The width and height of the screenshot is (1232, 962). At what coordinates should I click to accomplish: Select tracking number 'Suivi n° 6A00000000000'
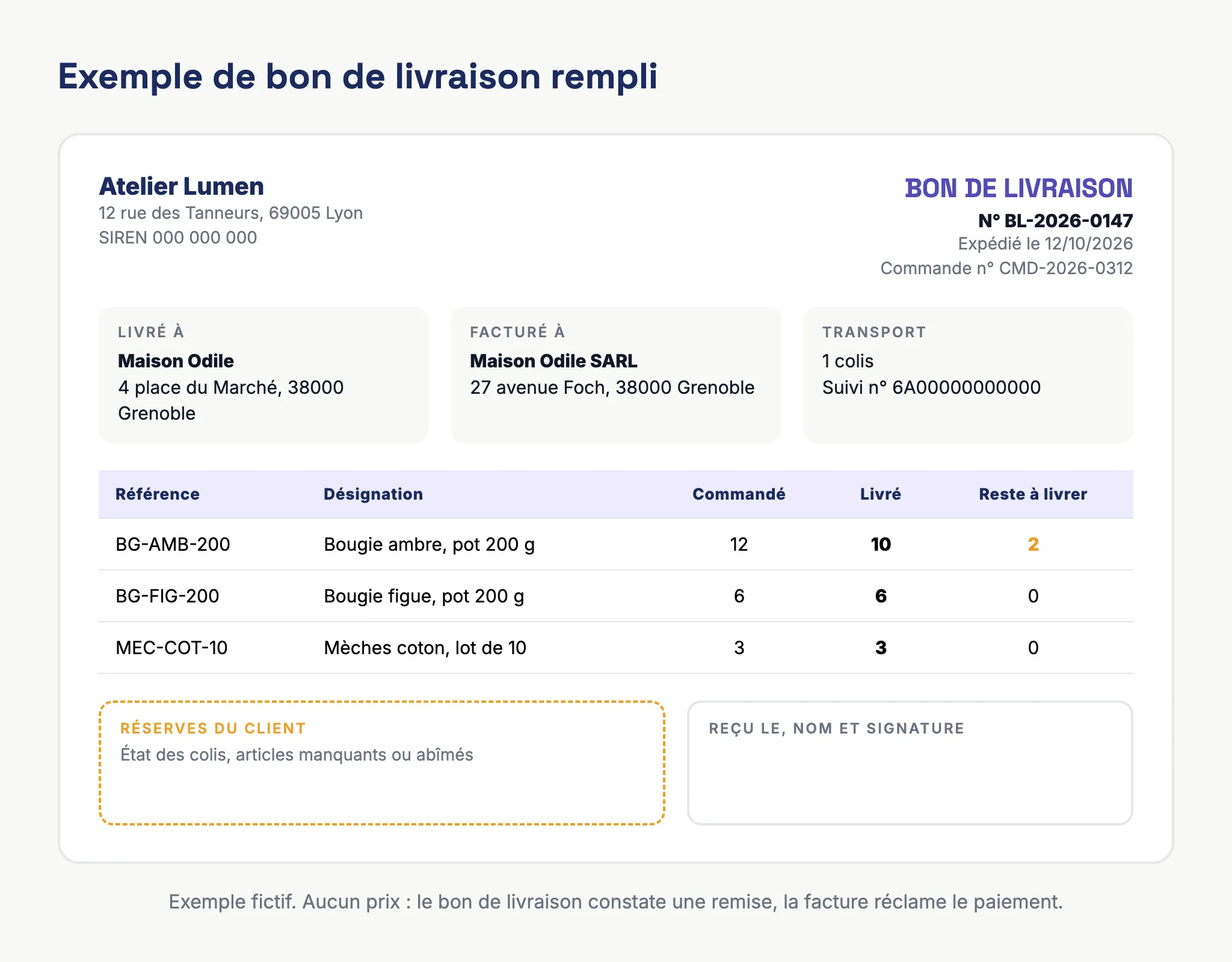click(x=931, y=387)
